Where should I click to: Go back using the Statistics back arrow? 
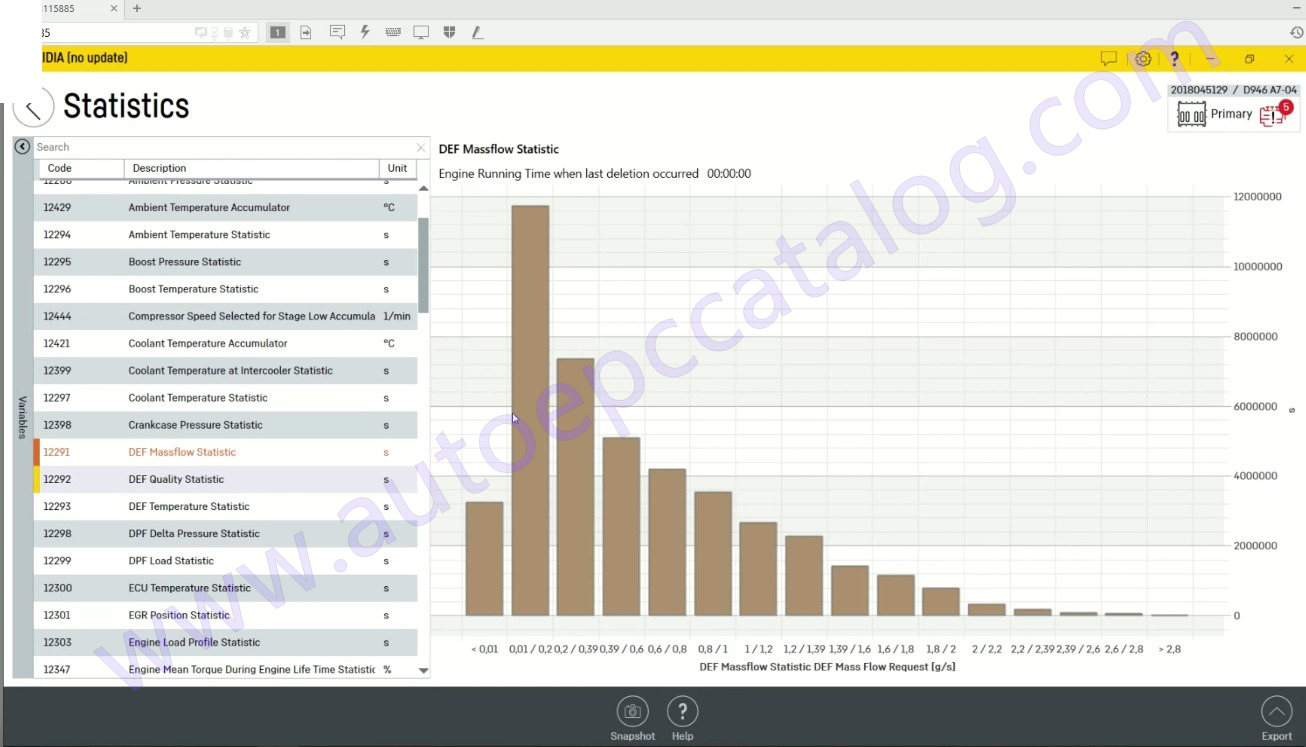[33, 107]
